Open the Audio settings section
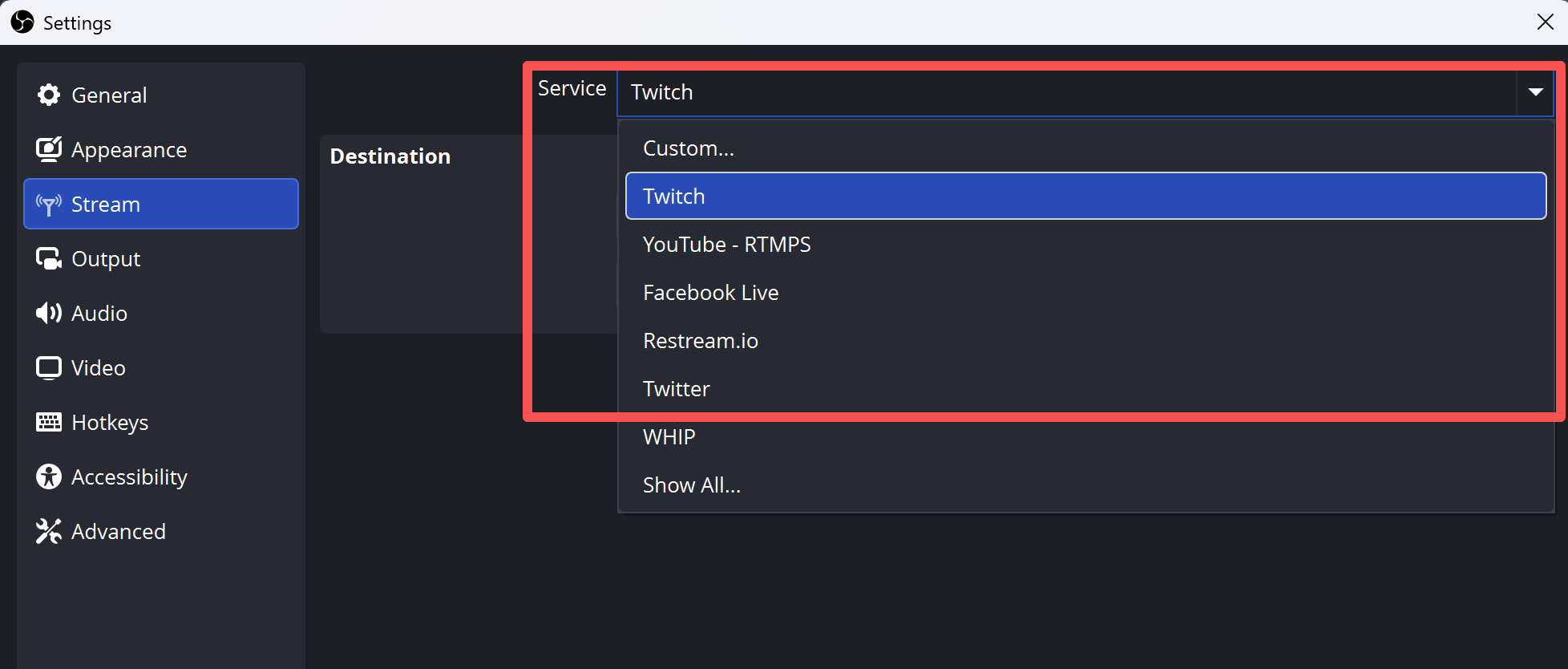1568x669 pixels. click(161, 313)
